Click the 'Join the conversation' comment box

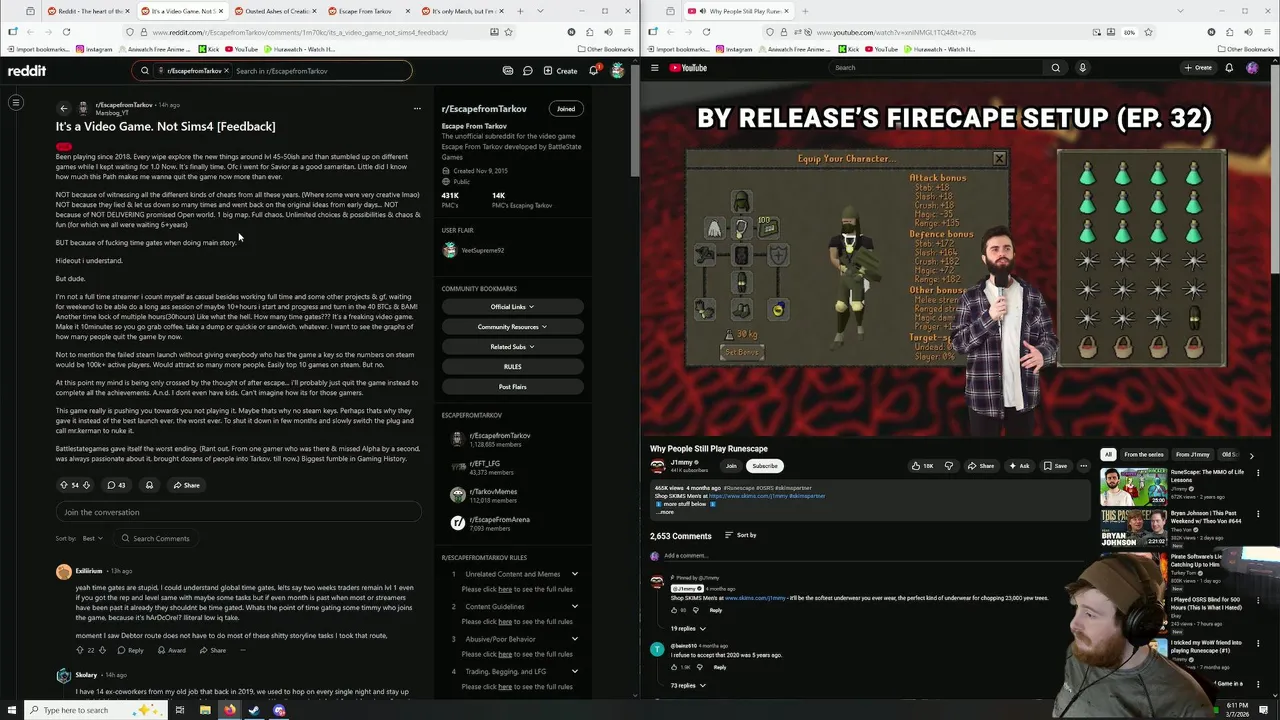coord(238,512)
